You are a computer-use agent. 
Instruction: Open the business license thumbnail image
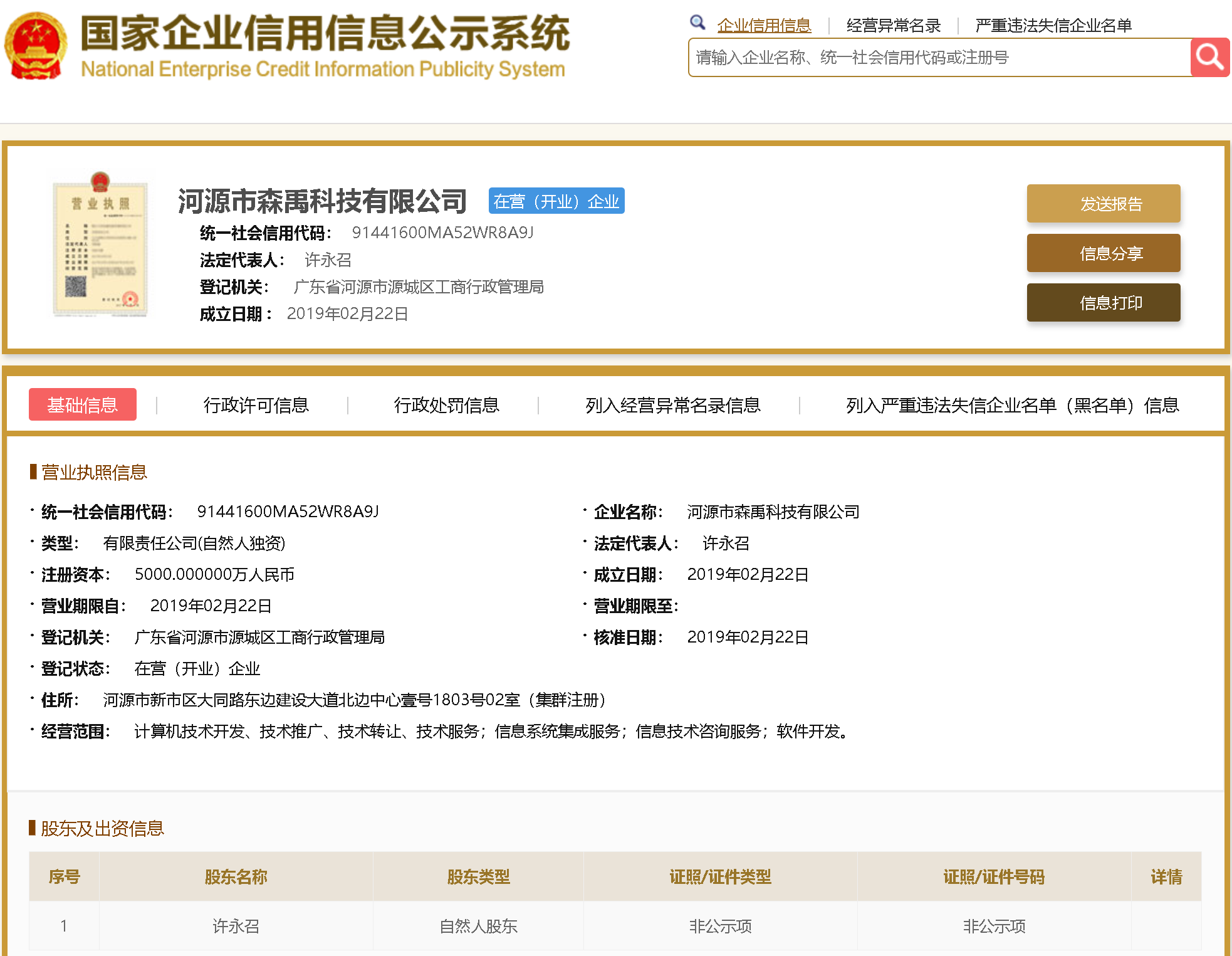pyautogui.click(x=100, y=246)
